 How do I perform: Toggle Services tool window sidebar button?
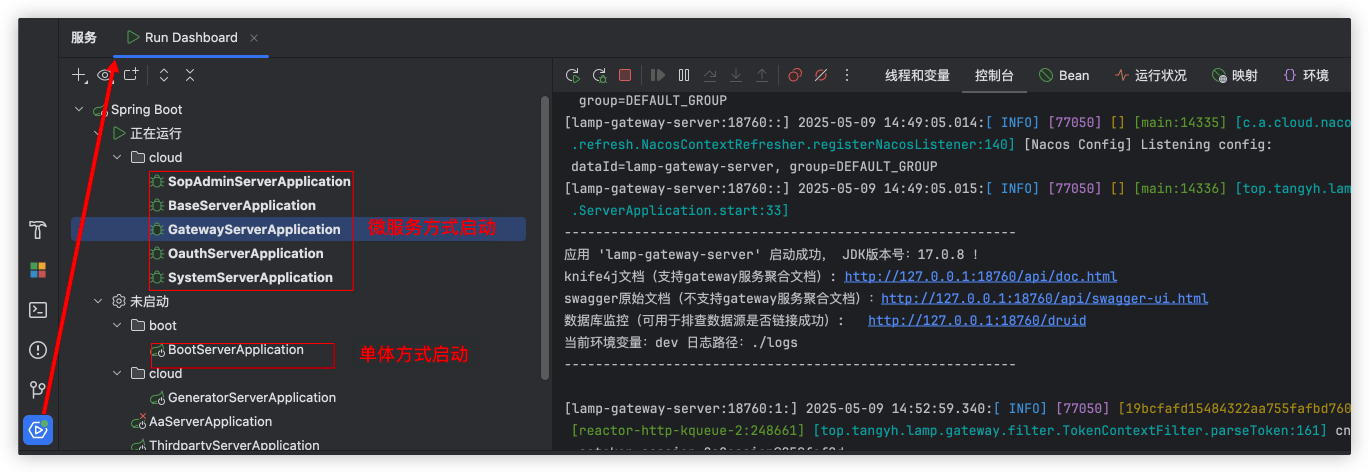click(x=38, y=430)
